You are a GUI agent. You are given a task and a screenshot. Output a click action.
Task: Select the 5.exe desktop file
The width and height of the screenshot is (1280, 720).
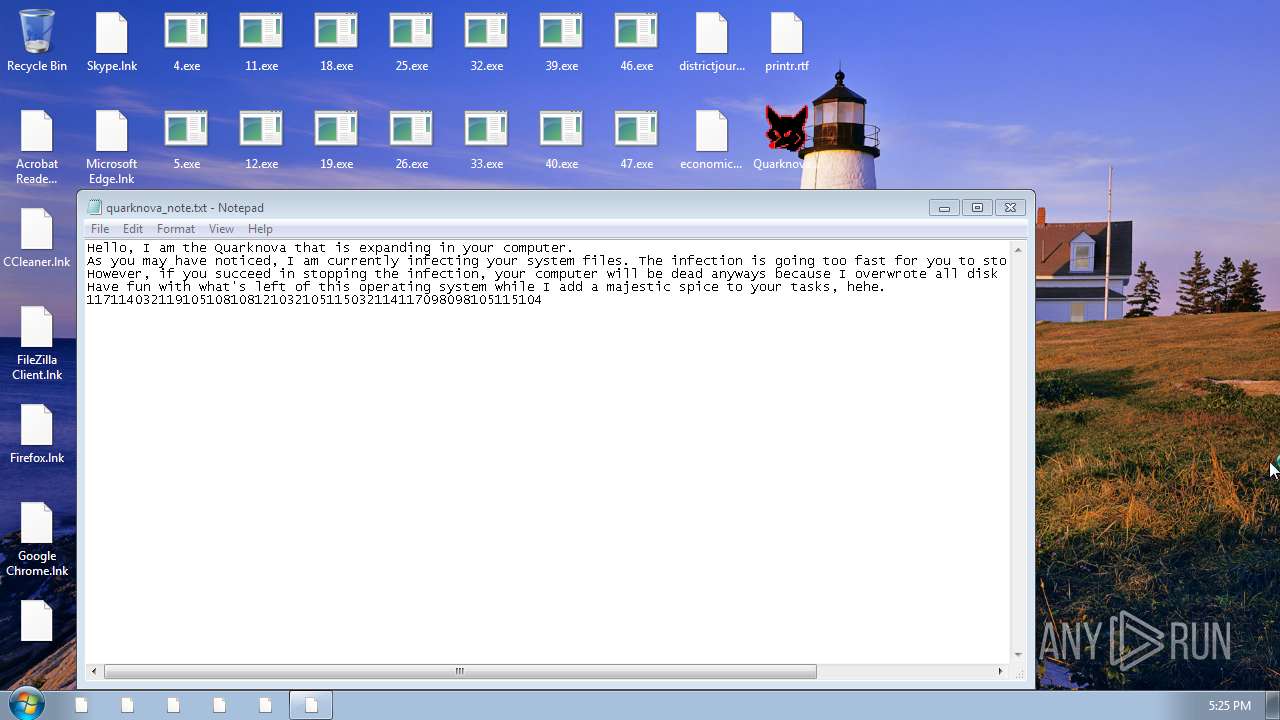[x=186, y=140]
